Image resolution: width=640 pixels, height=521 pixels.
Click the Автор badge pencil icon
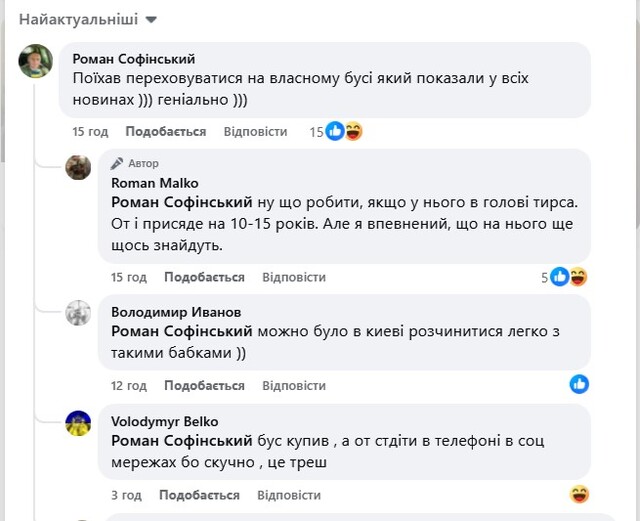tap(117, 163)
